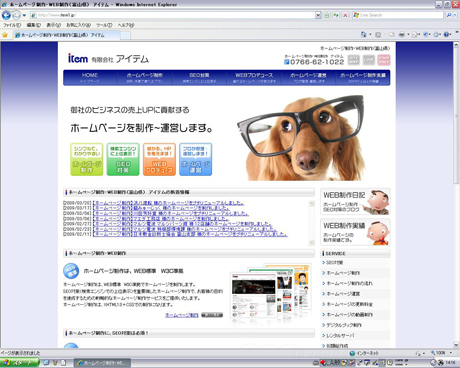Click the address bar URL field
Image resolution: width=460 pixels, height=368 pixels.
click(172, 15)
